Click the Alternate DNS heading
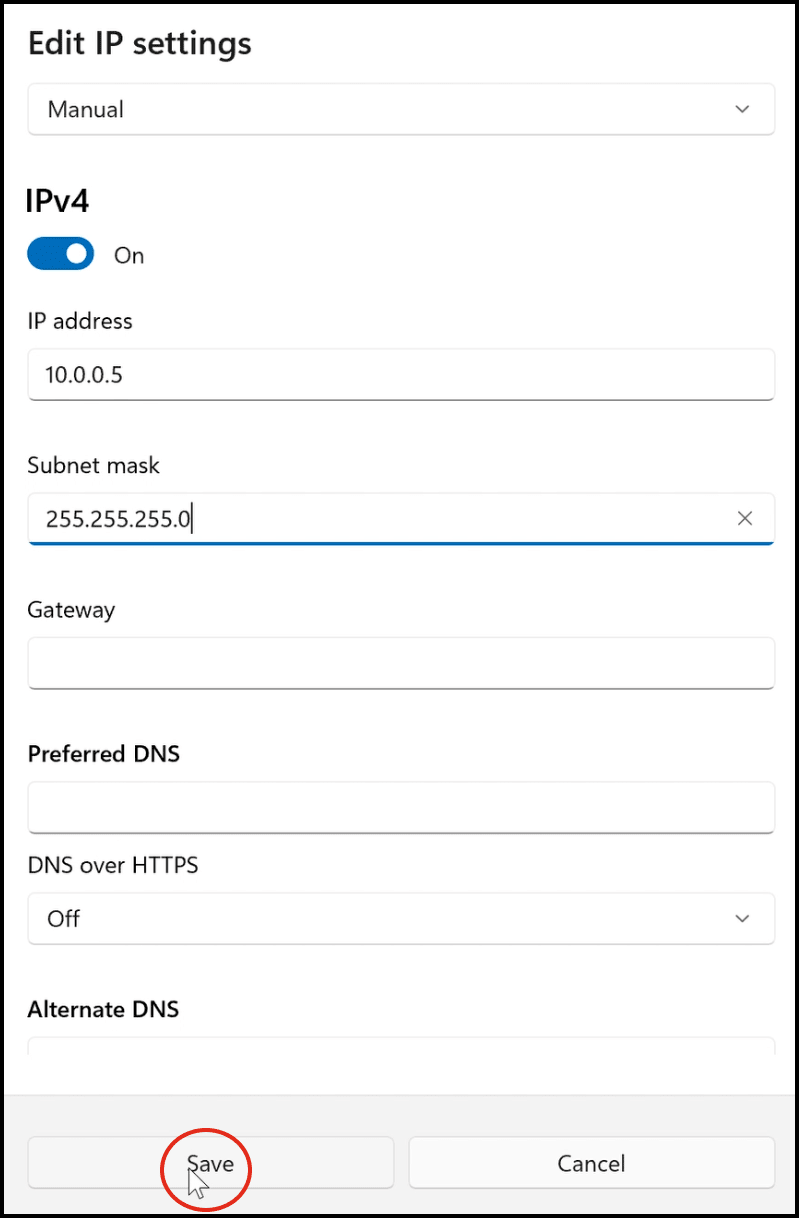 103,1009
